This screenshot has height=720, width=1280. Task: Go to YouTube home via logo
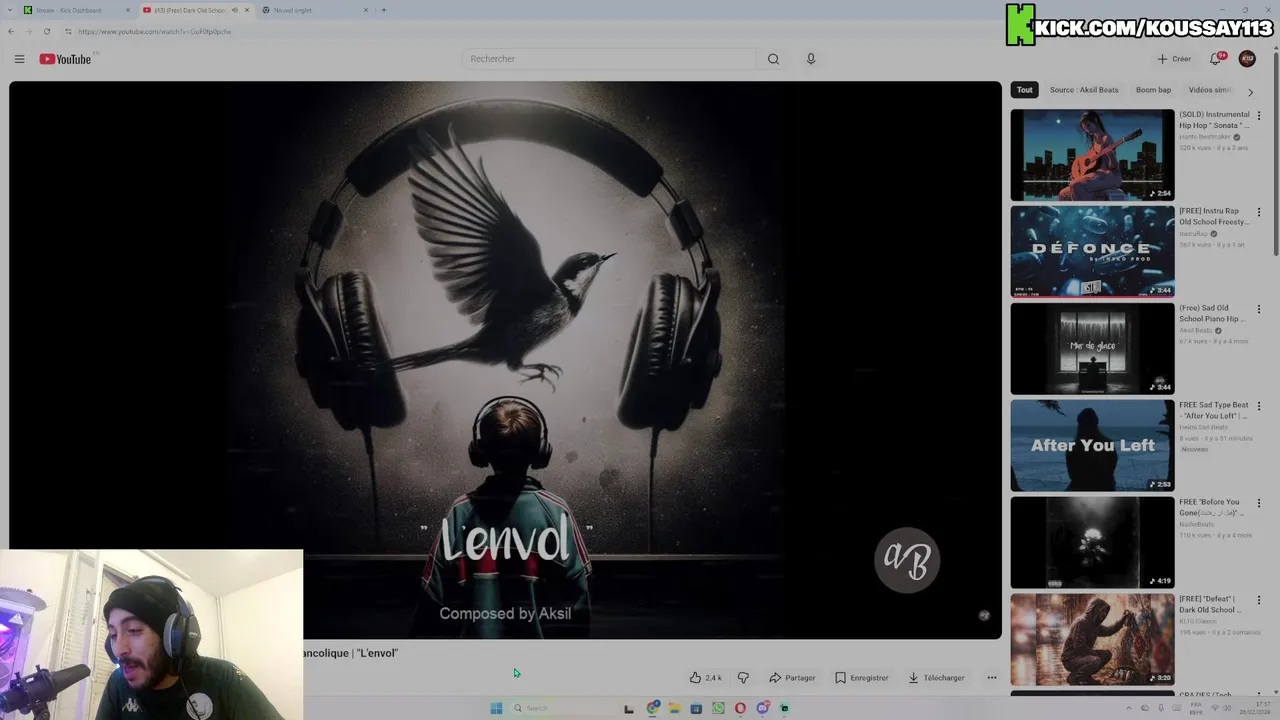click(66, 59)
